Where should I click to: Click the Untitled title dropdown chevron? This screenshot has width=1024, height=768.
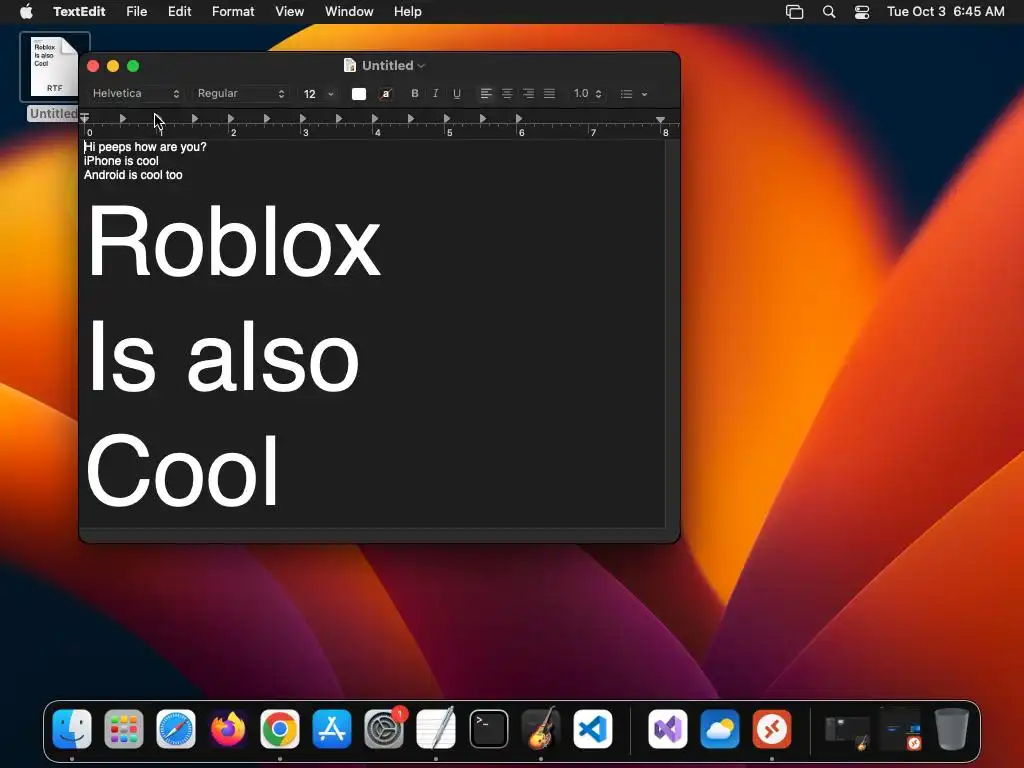(x=421, y=66)
